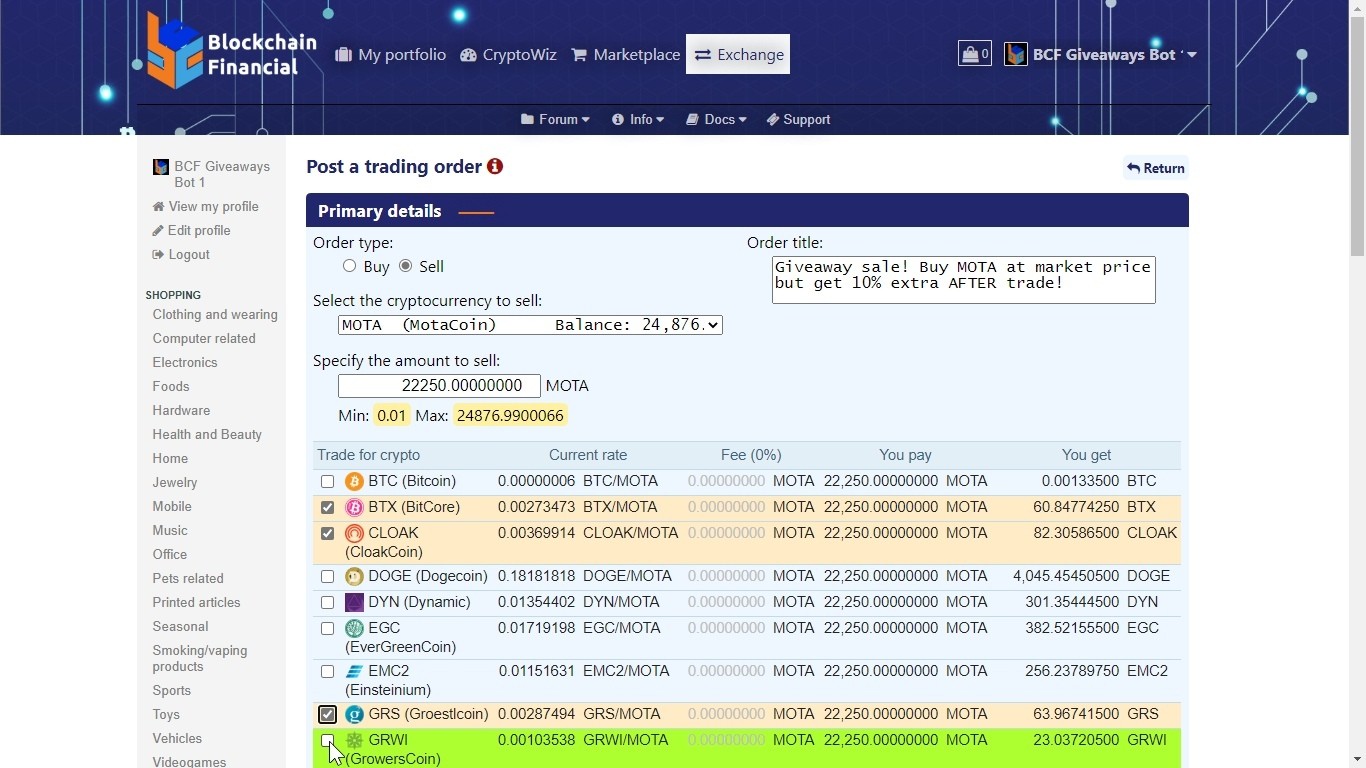Image resolution: width=1366 pixels, height=768 pixels.
Task: Go to My portfolio
Action: [390, 55]
